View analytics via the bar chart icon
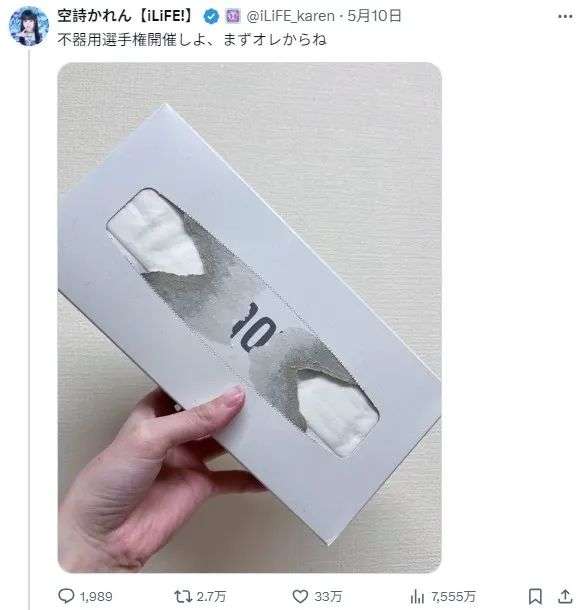The image size is (588, 610). (x=417, y=596)
